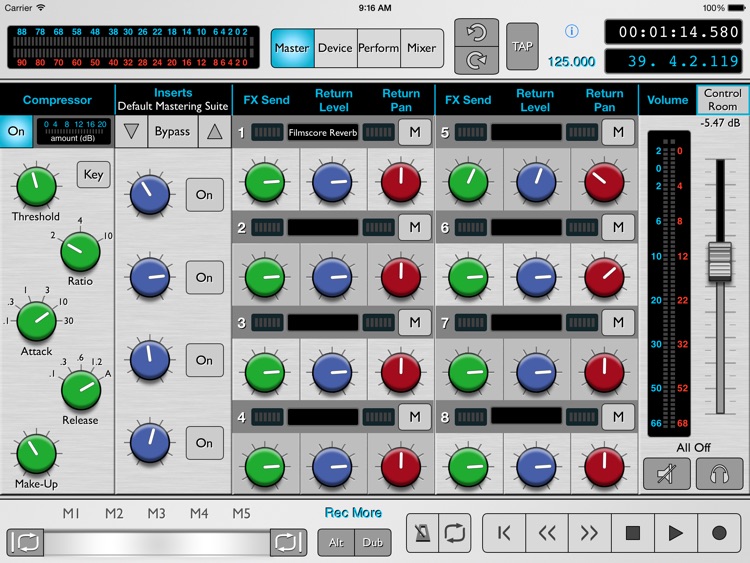Click the up triangle beside Bypass
This screenshot has height=563, width=750.
tap(213, 132)
